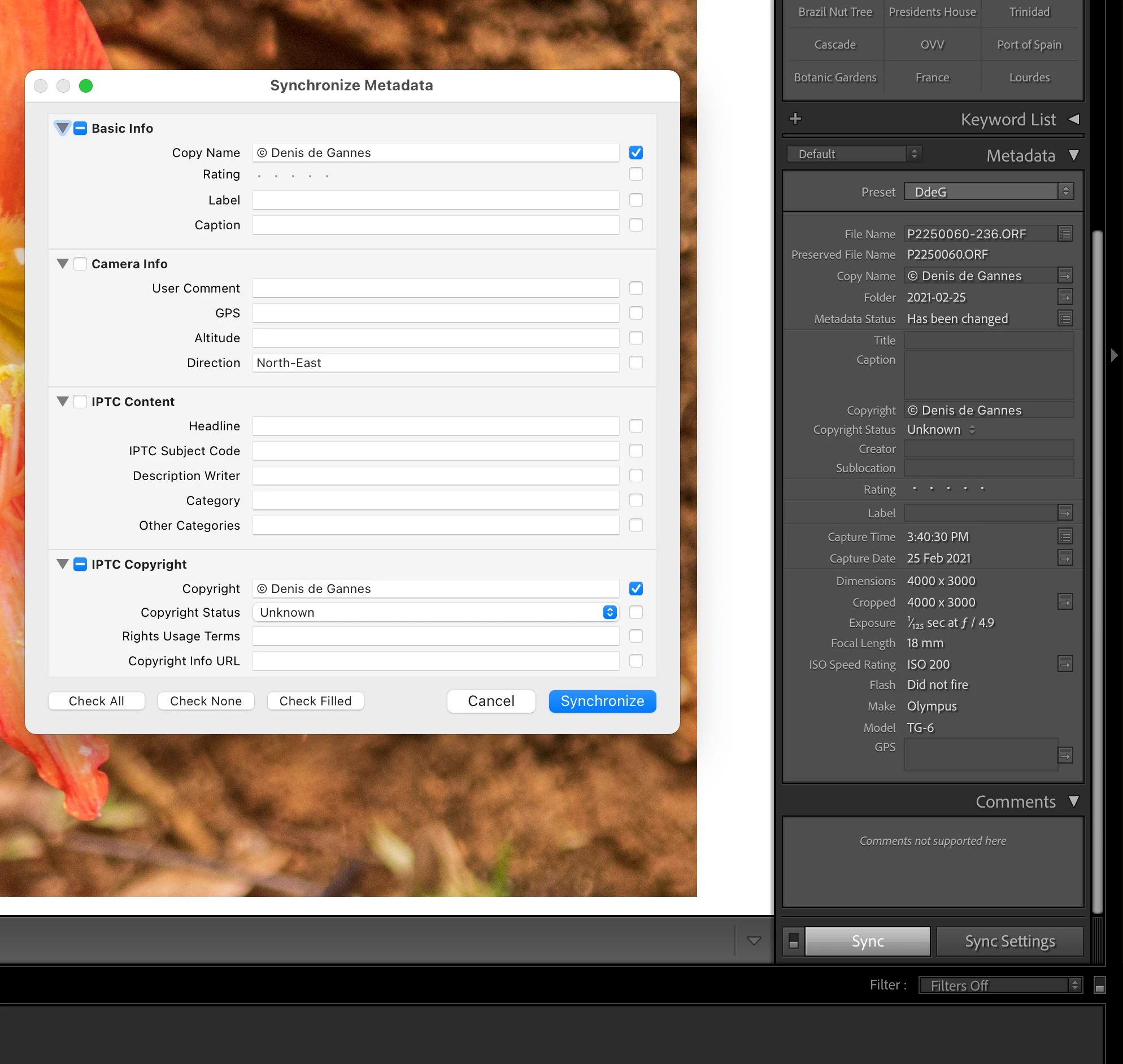Click the Metadata Status icon beside Has been changed
Viewport: 1123px width, 1064px height.
click(1065, 319)
